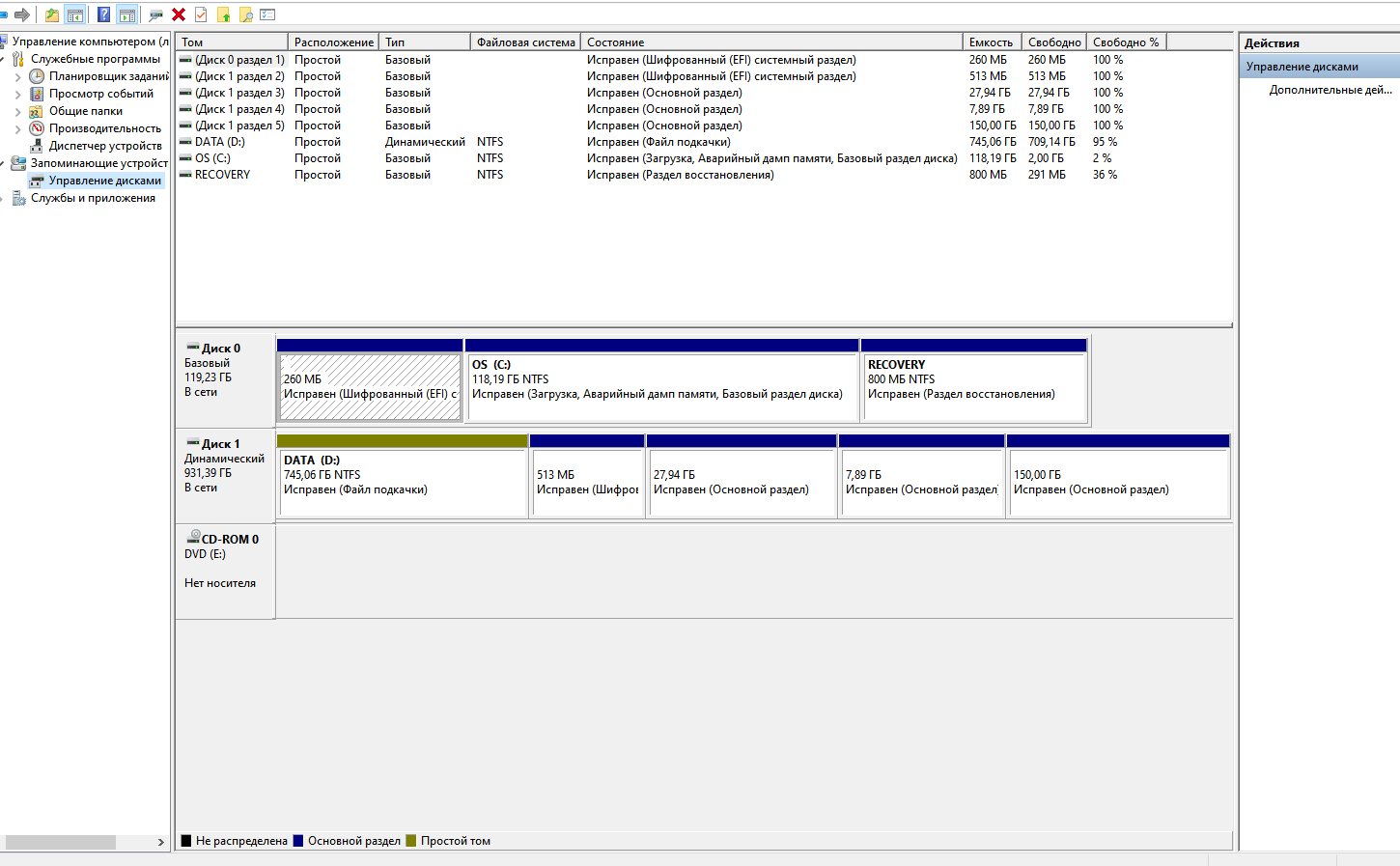
Task: Select Служебные программы tree node
Action: (96, 59)
